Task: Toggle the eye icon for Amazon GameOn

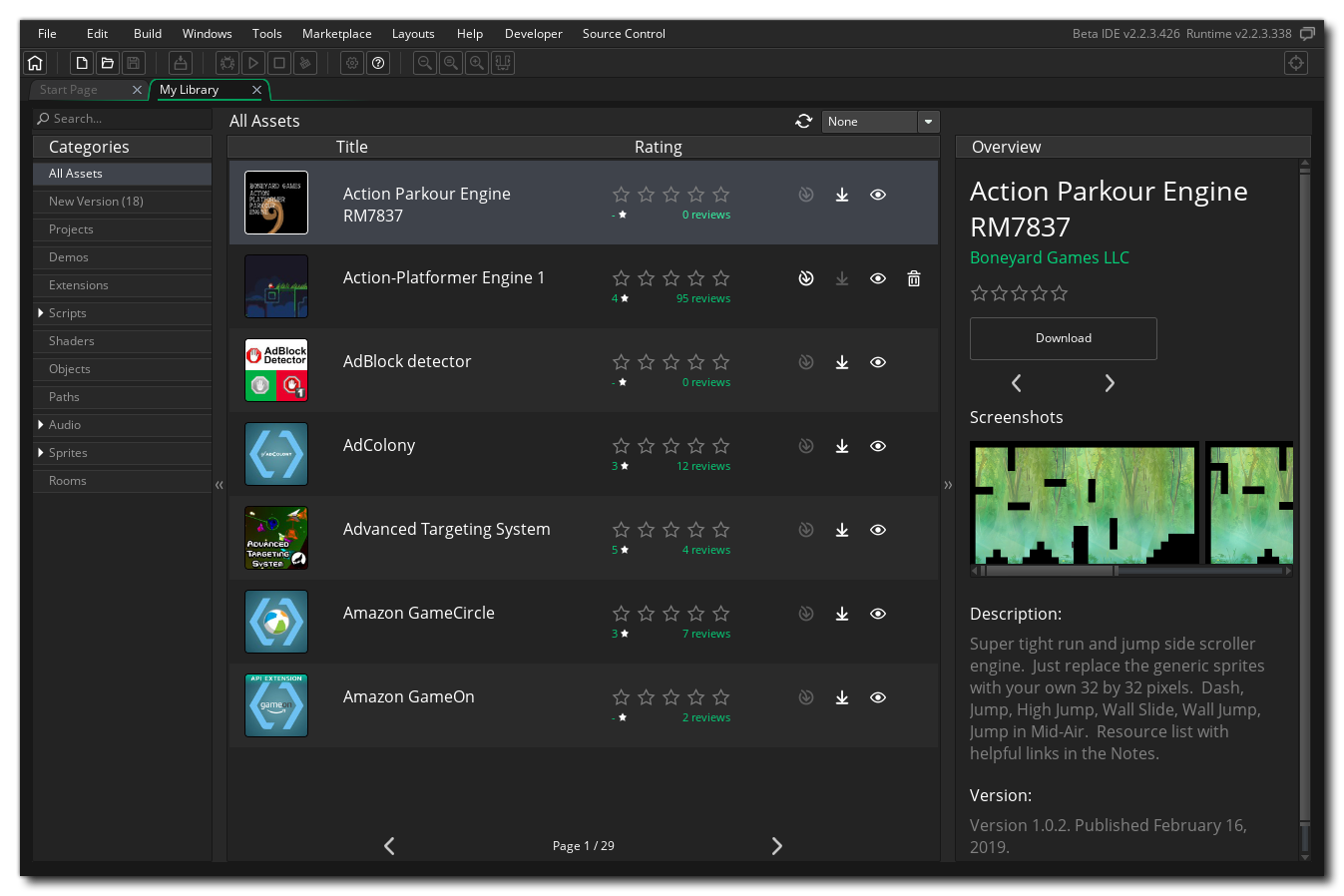Action: click(878, 697)
